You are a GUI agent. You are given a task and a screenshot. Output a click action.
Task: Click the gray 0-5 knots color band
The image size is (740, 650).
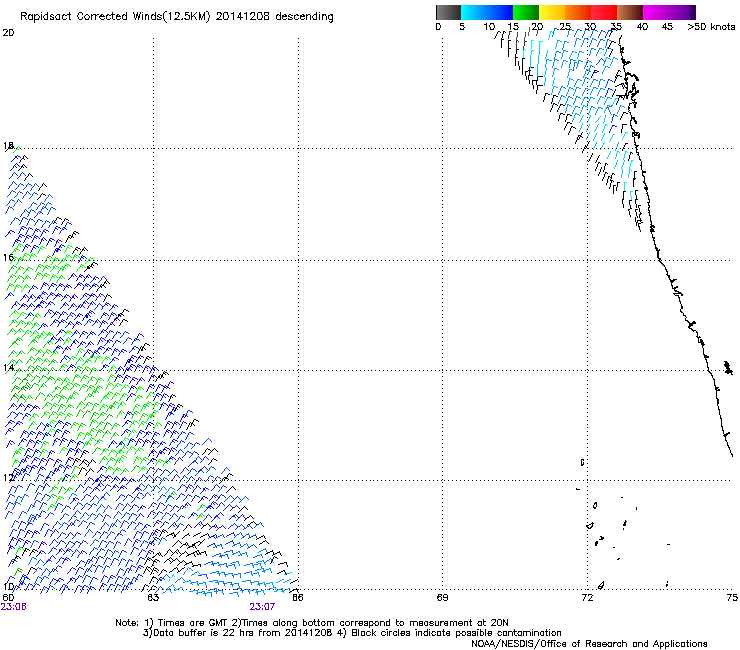coord(448,12)
